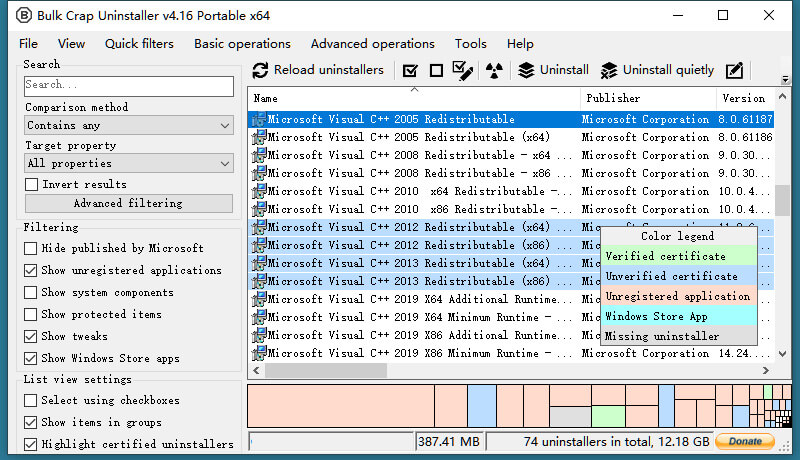Click the deselect-all empty square icon
800x460 pixels.
click(x=436, y=70)
